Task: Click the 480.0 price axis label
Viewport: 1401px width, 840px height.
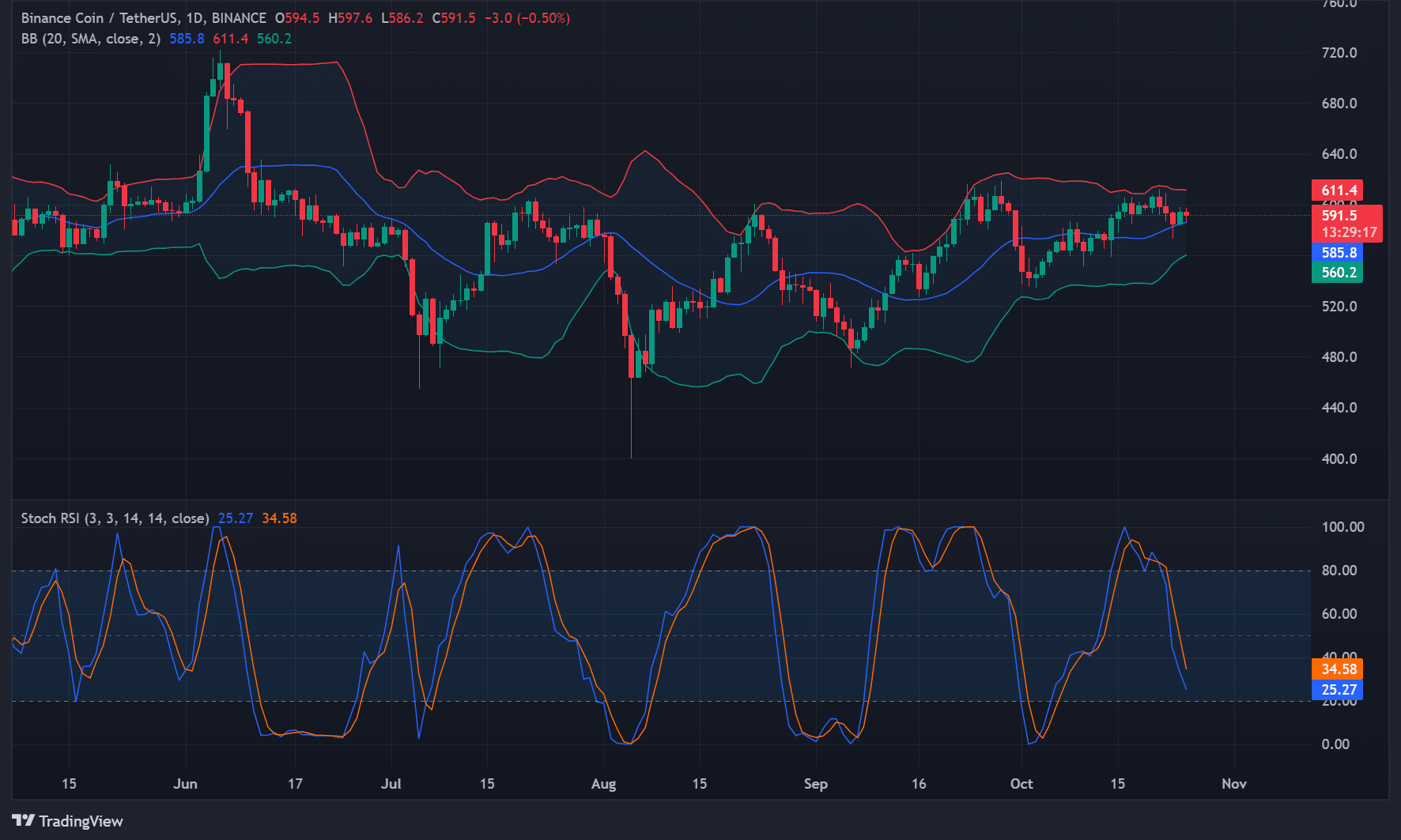Action: click(x=1339, y=357)
